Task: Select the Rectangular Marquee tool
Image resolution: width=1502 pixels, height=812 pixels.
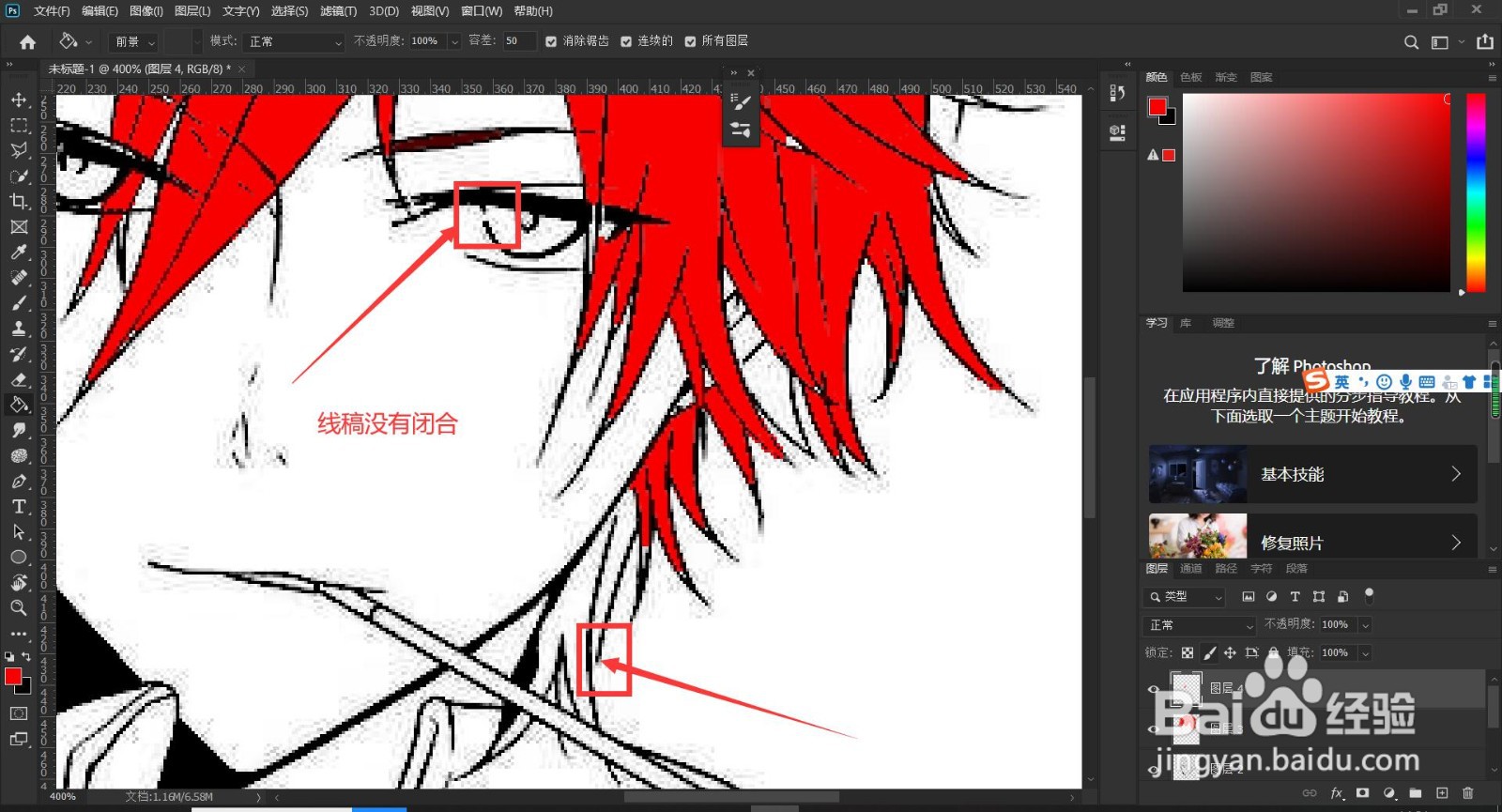Action: point(19,125)
